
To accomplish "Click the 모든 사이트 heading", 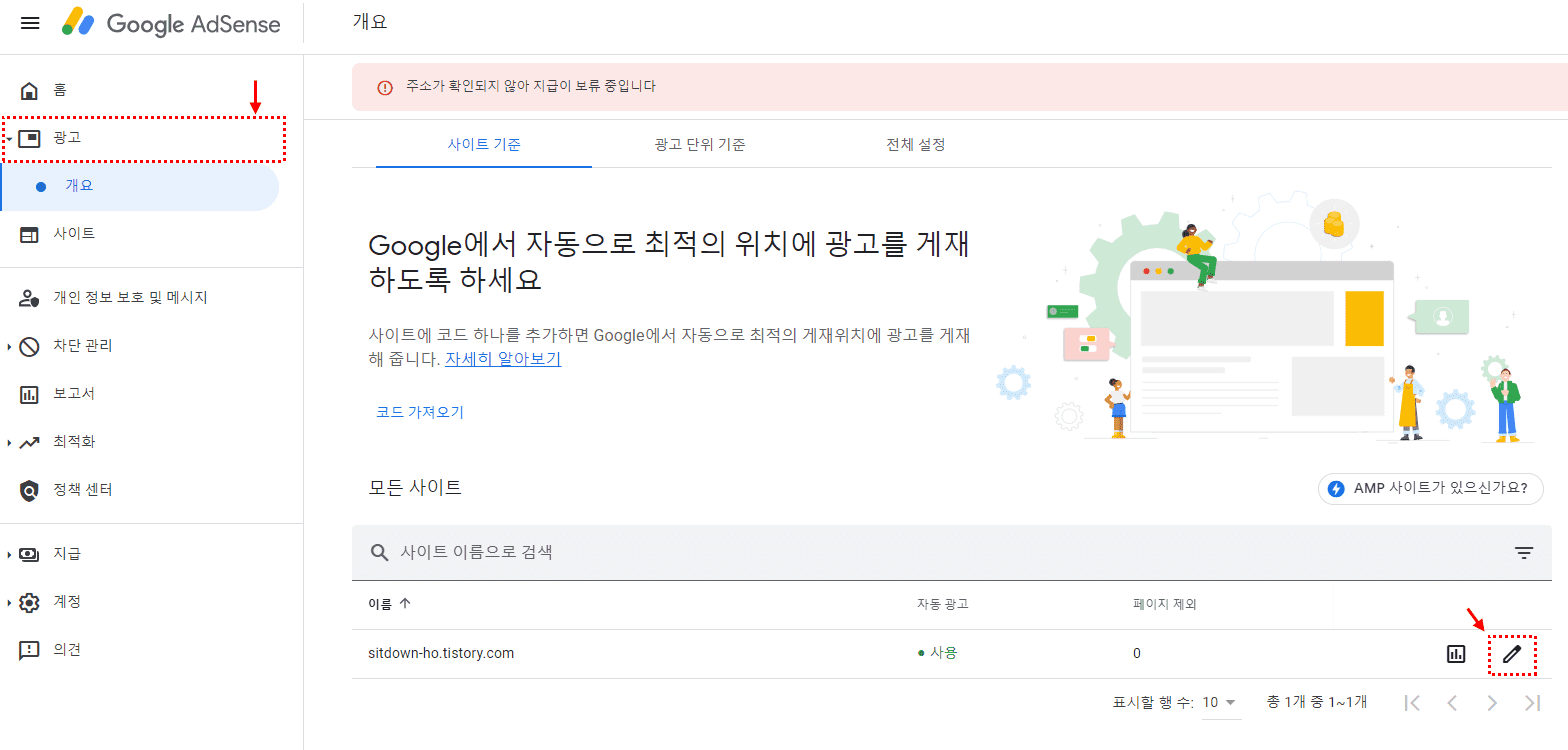I will click(x=415, y=488).
